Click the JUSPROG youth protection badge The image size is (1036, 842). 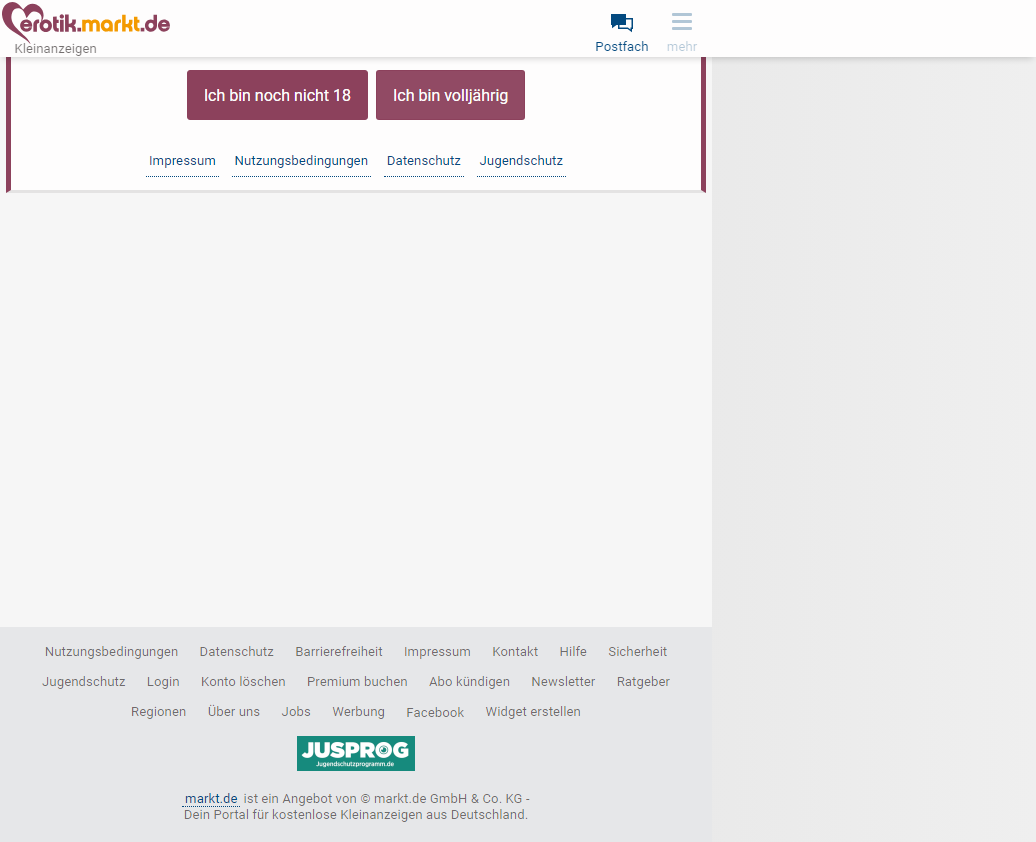point(355,753)
